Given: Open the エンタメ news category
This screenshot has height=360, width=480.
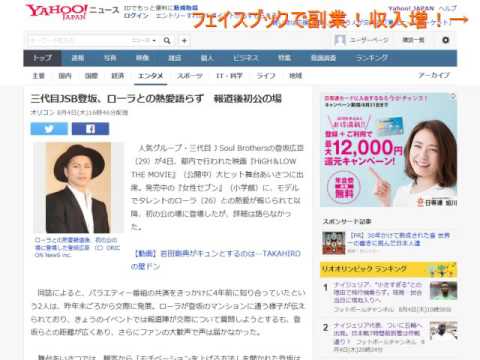Looking at the screenshot, I should [x=150, y=76].
